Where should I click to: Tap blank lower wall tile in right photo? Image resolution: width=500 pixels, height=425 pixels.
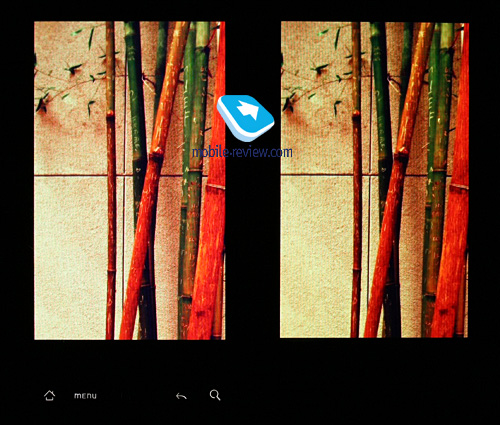click(316, 257)
